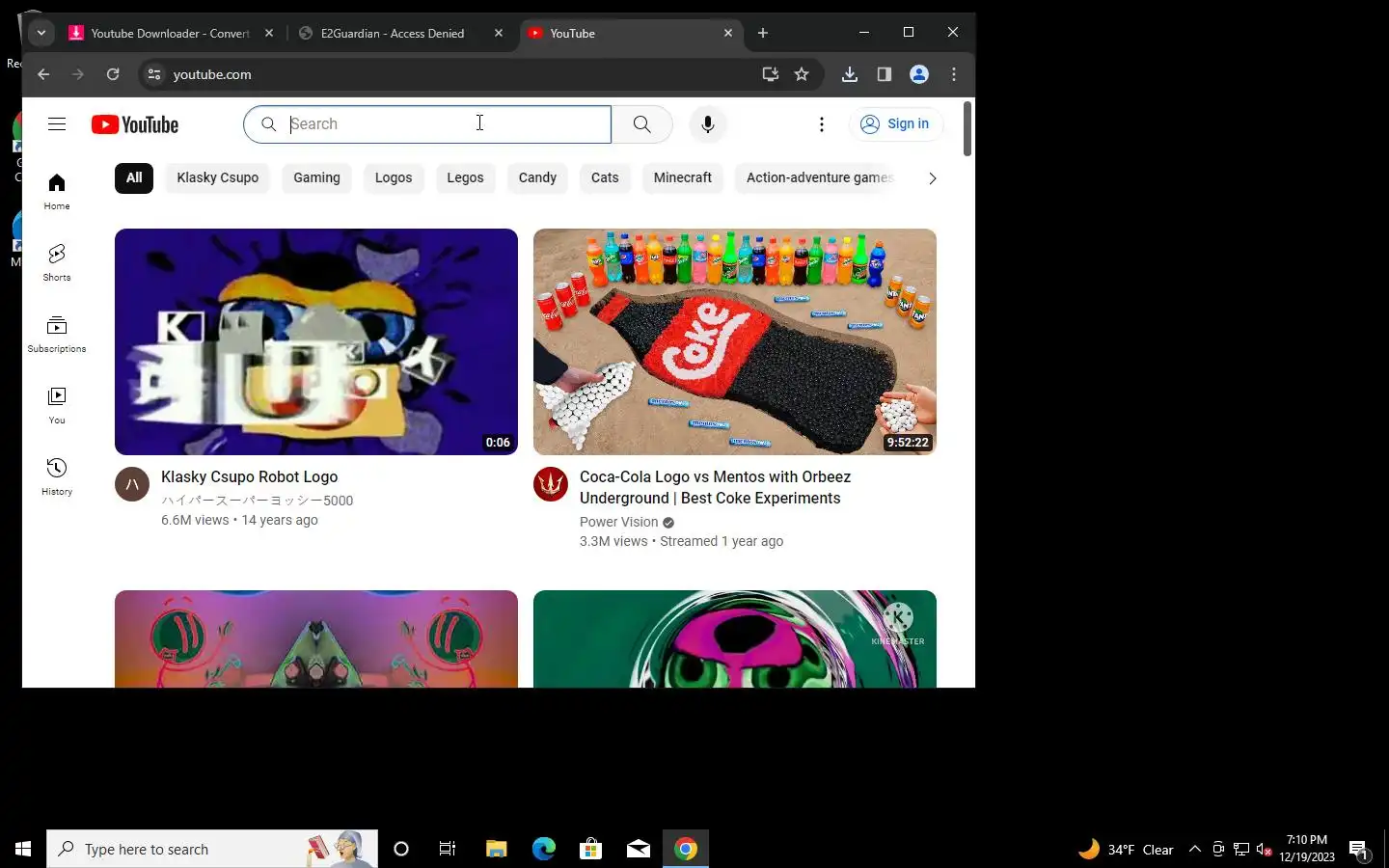Open Subscriptions in sidebar
This screenshot has height=868, width=1389.
click(57, 335)
